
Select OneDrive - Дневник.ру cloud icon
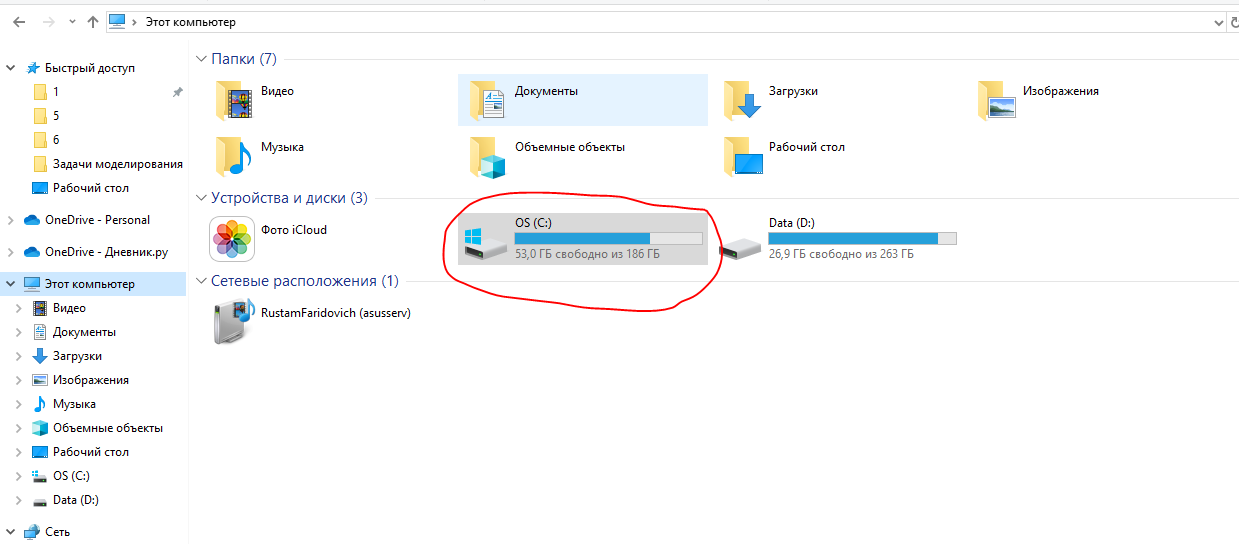pos(31,252)
